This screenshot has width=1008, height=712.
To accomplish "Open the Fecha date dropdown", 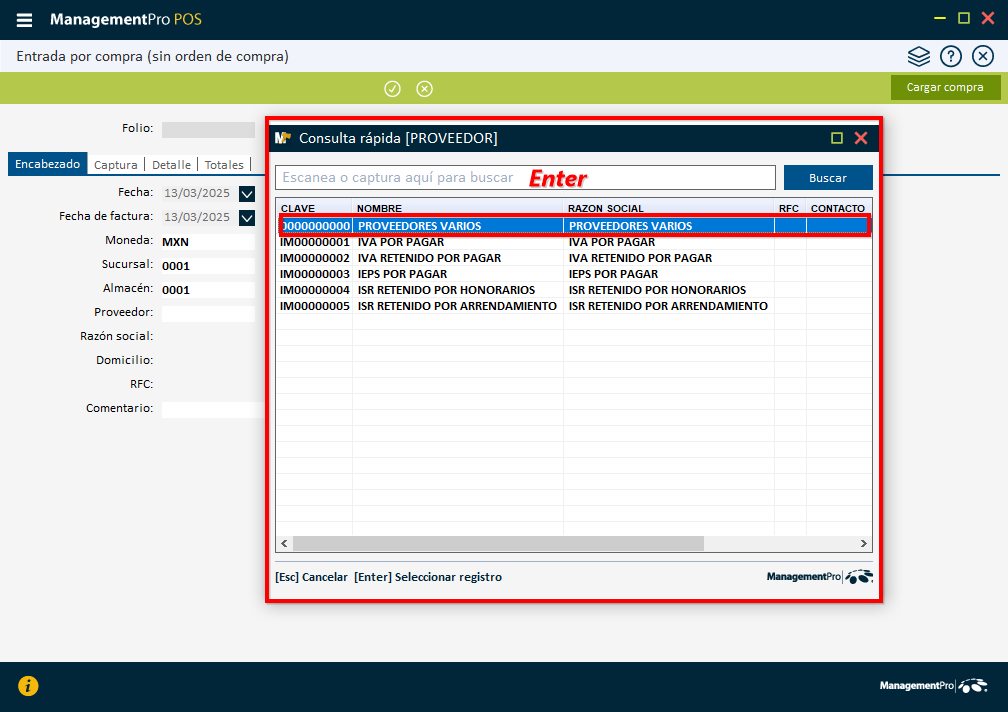I will coord(247,193).
